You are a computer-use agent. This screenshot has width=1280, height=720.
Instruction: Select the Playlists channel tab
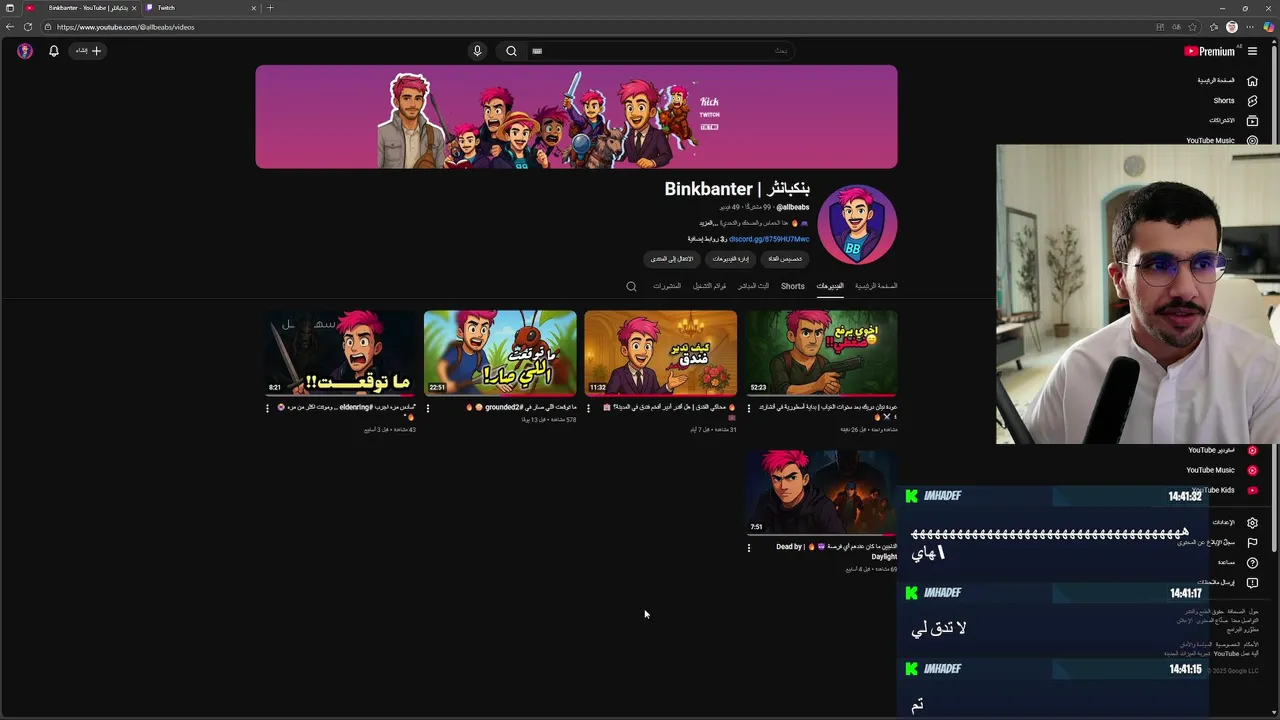coord(709,286)
